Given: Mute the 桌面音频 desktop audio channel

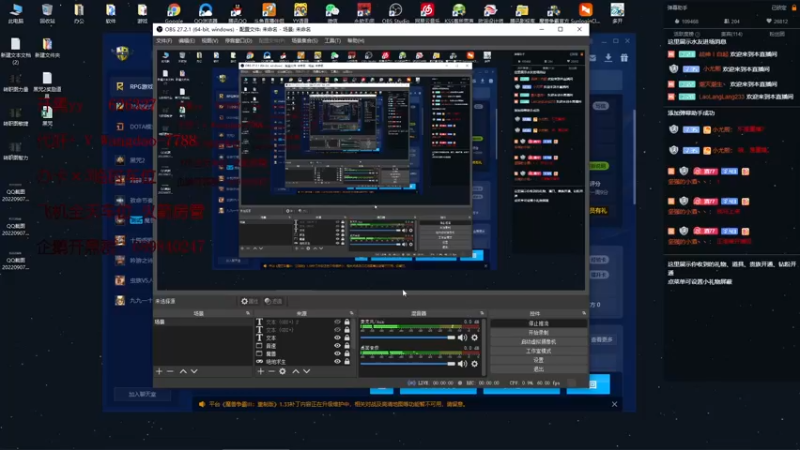Looking at the screenshot, I should point(462,364).
